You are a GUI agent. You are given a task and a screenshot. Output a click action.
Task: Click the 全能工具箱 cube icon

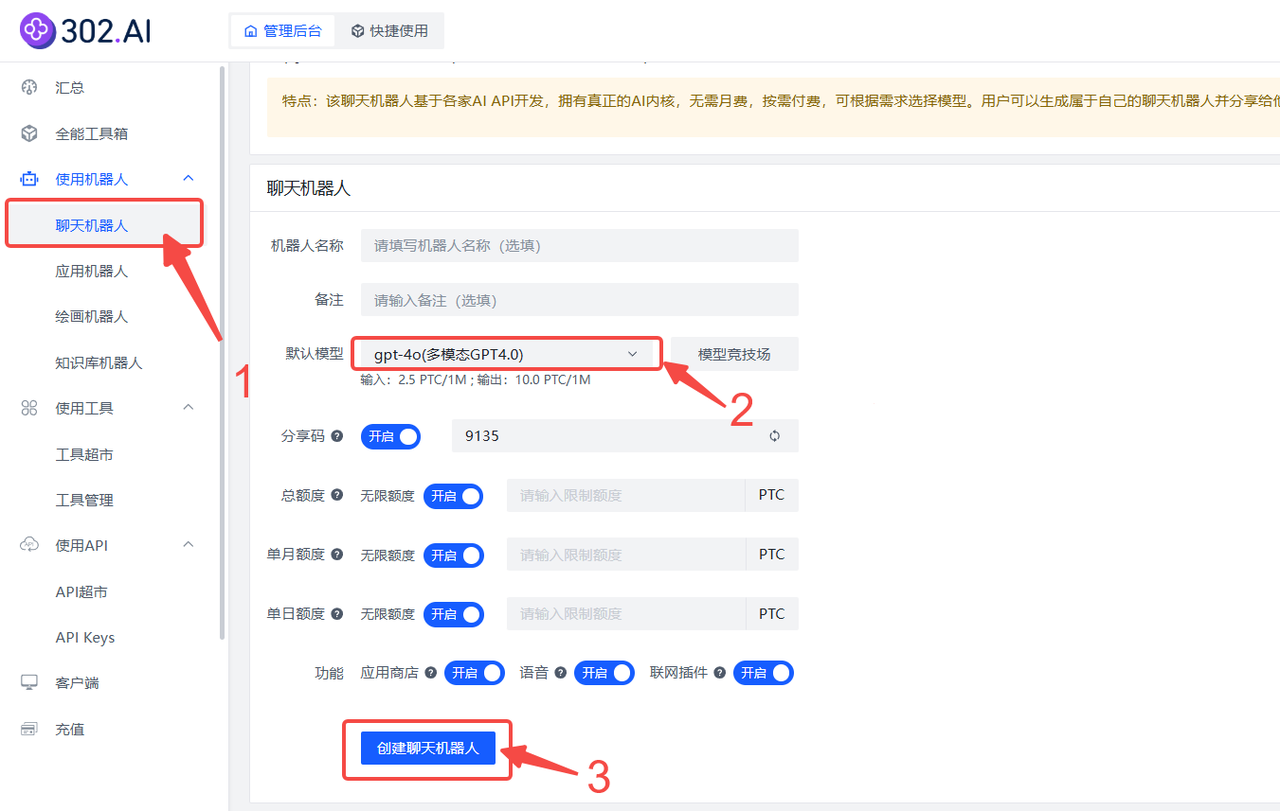[30, 133]
